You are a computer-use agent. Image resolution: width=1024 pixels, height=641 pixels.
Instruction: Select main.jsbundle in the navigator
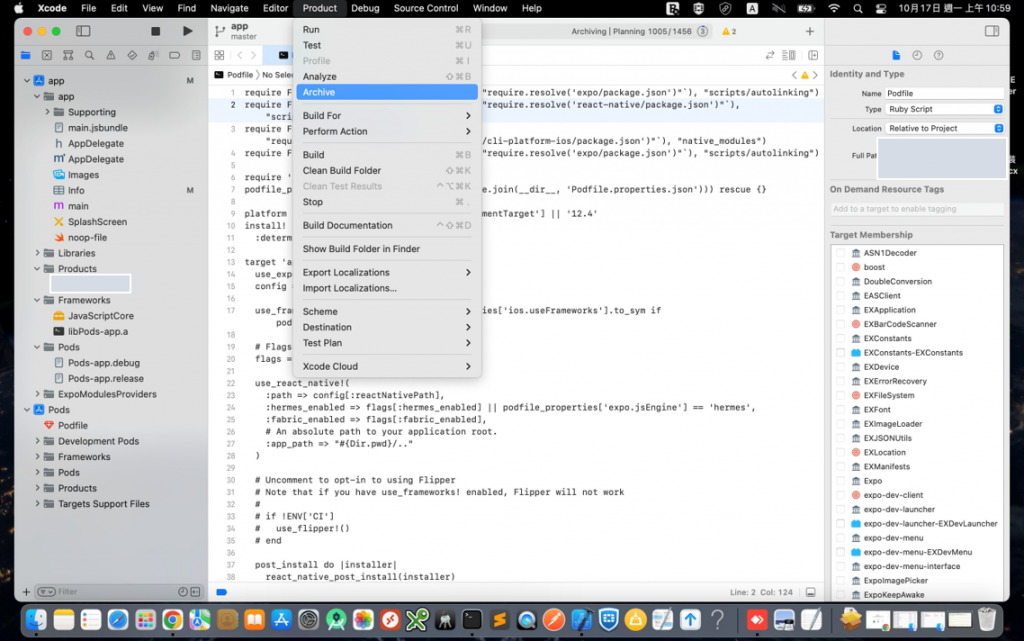pos(98,127)
